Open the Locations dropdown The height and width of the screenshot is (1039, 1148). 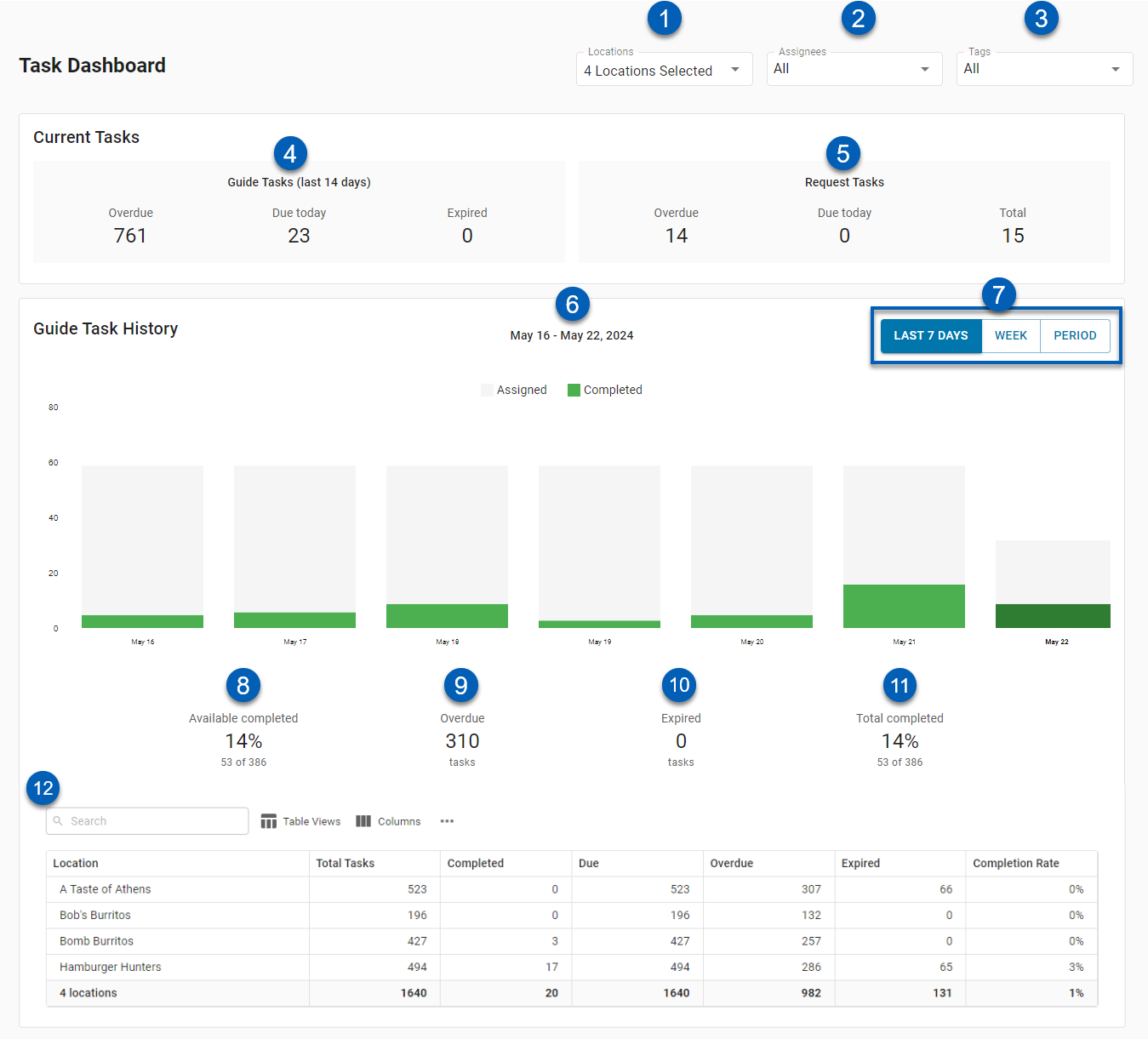pos(664,70)
